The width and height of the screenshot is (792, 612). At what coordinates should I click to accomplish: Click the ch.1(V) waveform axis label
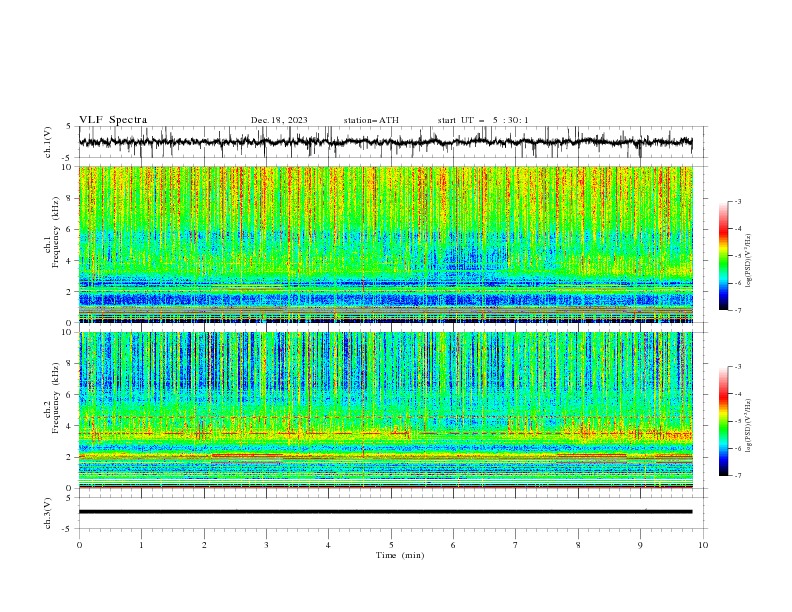tap(48, 142)
